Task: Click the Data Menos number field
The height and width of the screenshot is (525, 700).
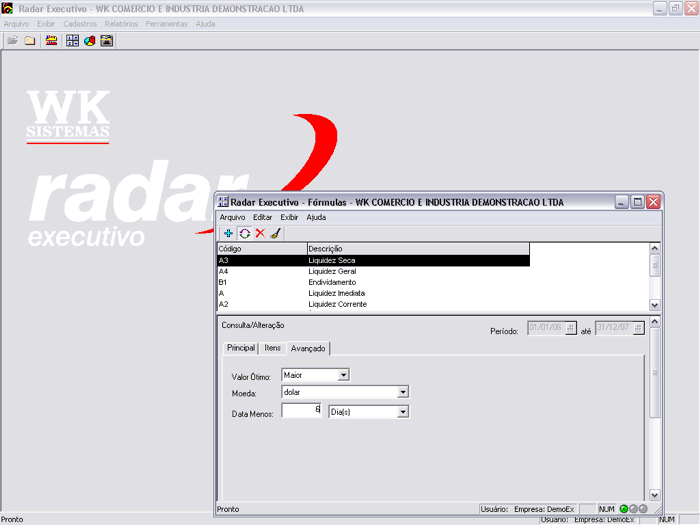Action: [301, 411]
